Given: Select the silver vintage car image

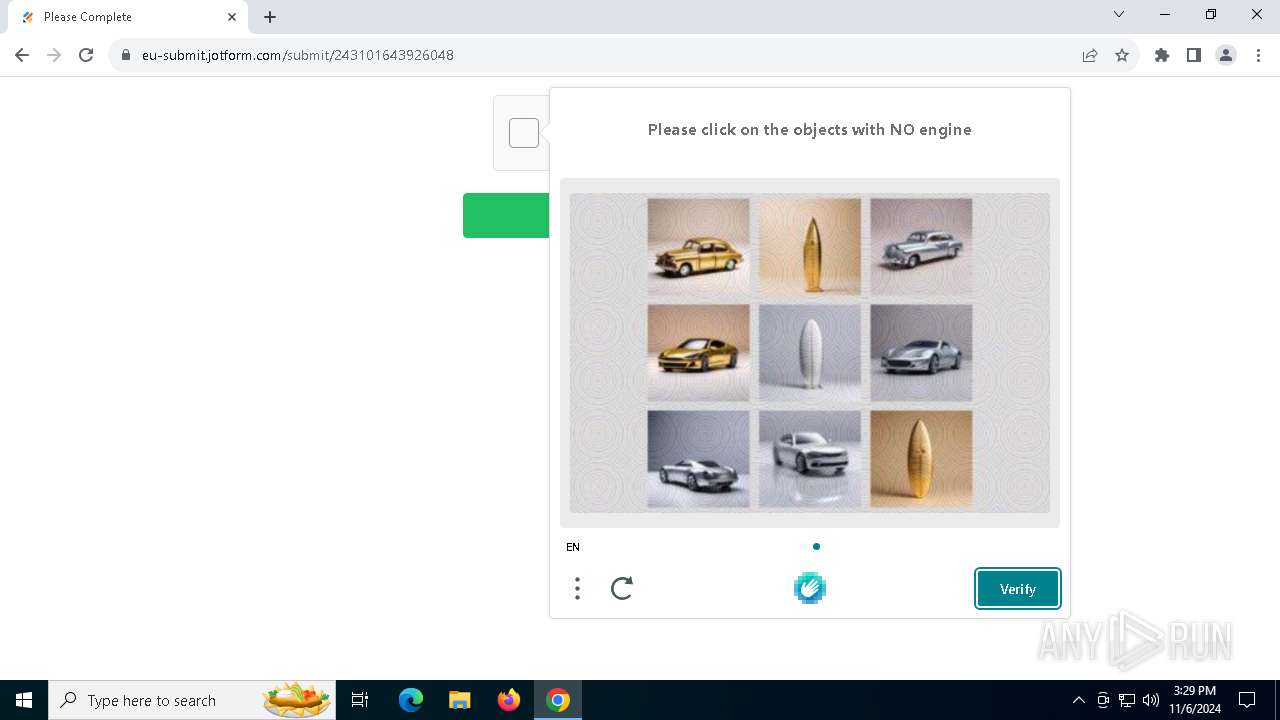Looking at the screenshot, I should tap(921, 247).
